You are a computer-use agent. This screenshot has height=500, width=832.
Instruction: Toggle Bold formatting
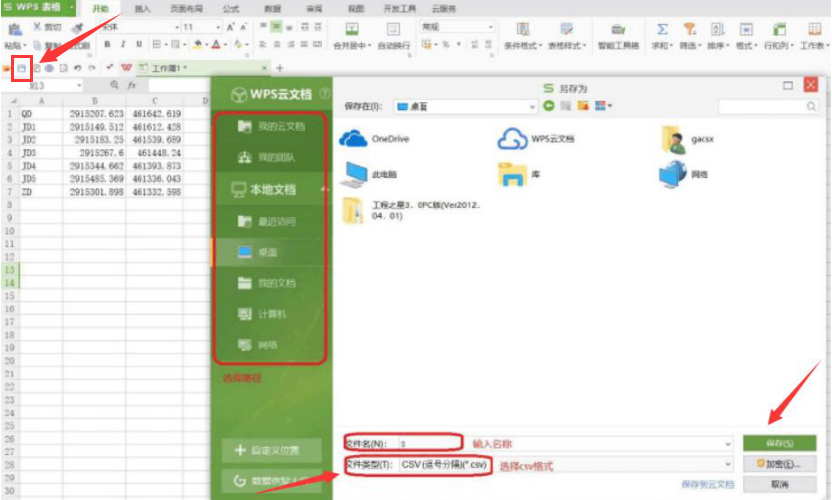tap(107, 45)
